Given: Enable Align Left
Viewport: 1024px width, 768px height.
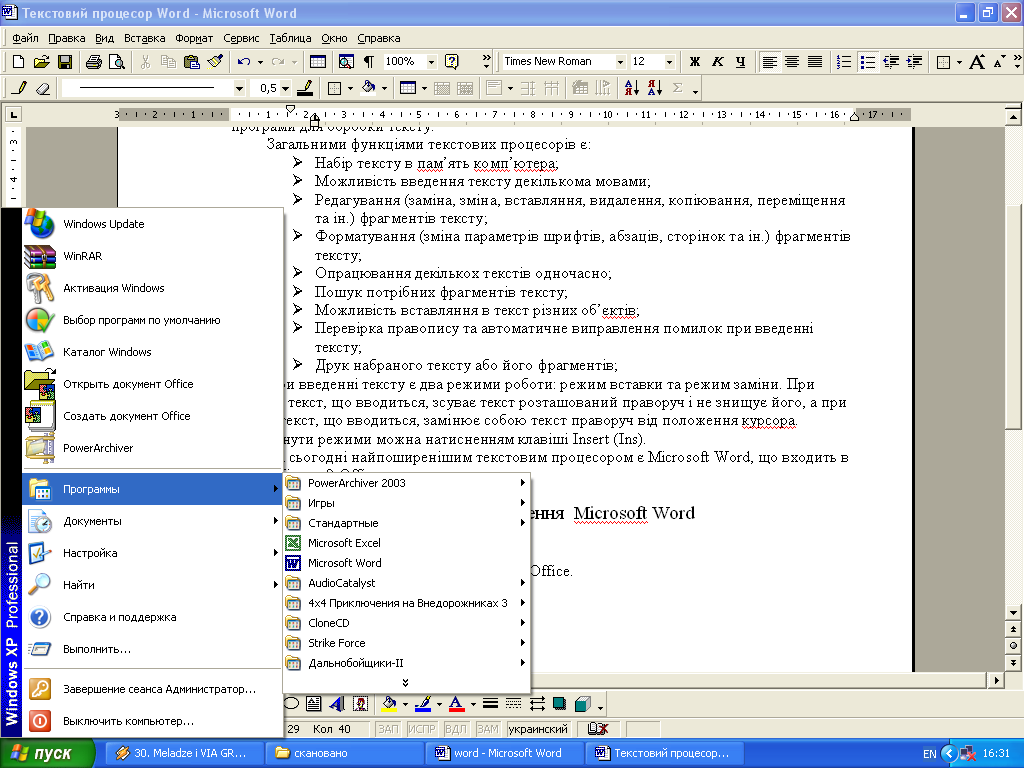Looking at the screenshot, I should click(x=770, y=61).
